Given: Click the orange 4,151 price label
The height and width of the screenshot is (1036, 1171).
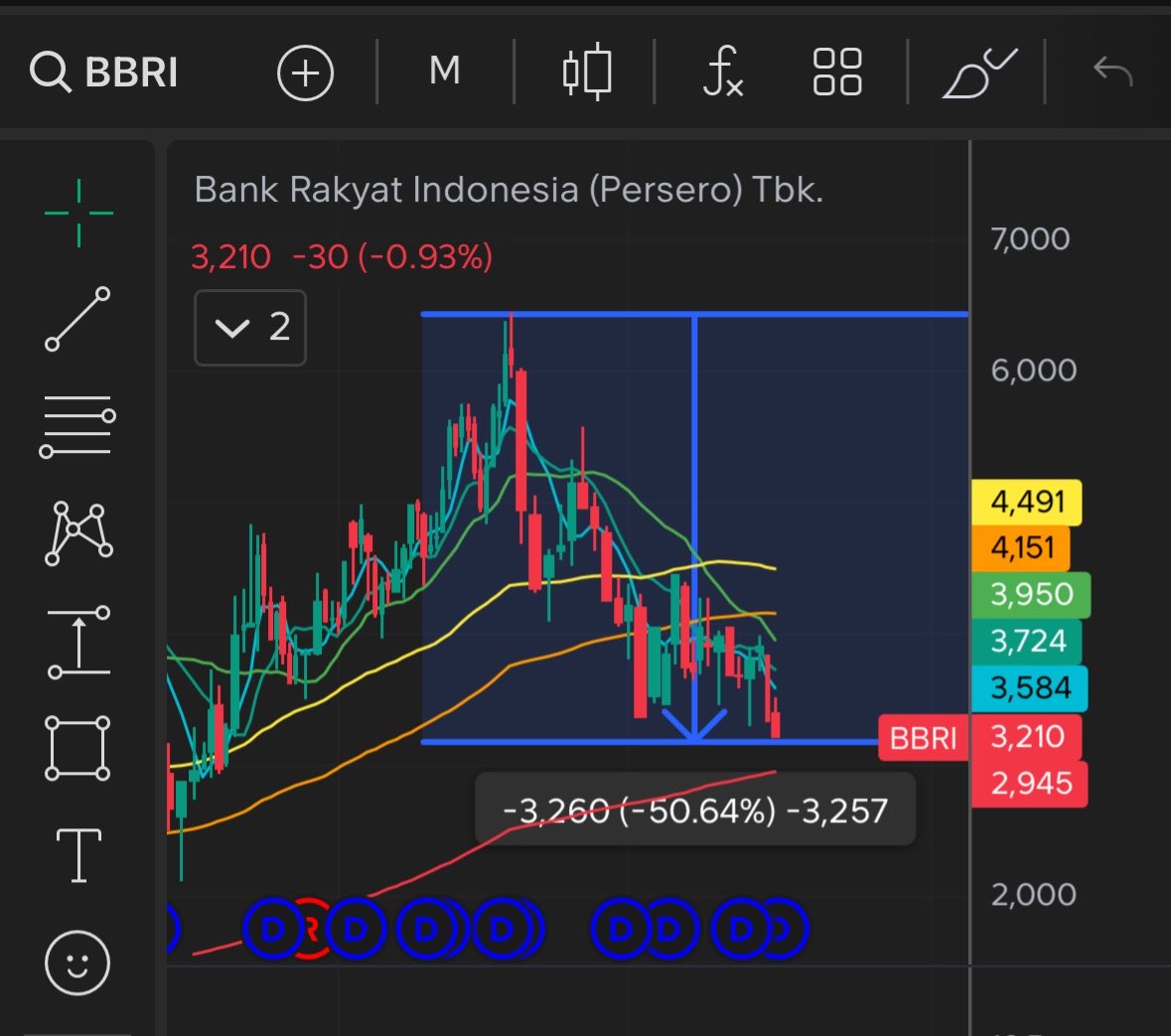Looking at the screenshot, I should click(1021, 548).
